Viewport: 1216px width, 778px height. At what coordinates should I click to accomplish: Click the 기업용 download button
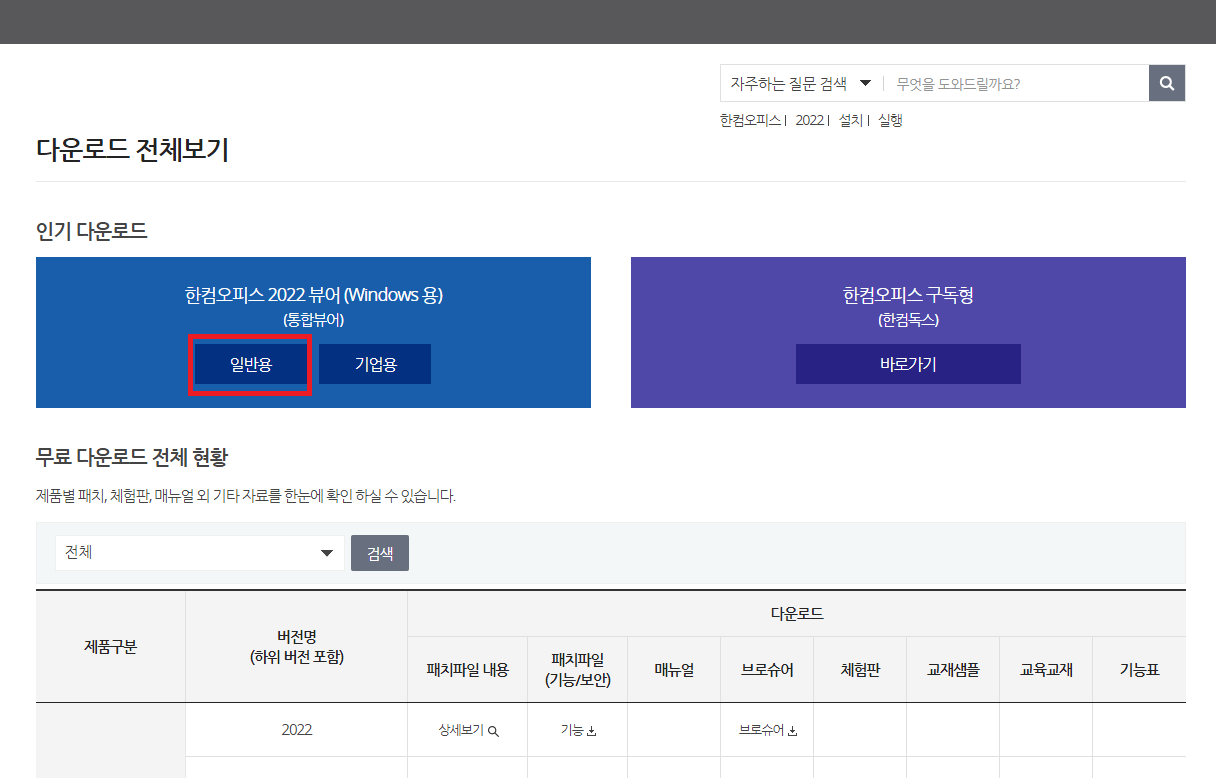[x=374, y=364]
